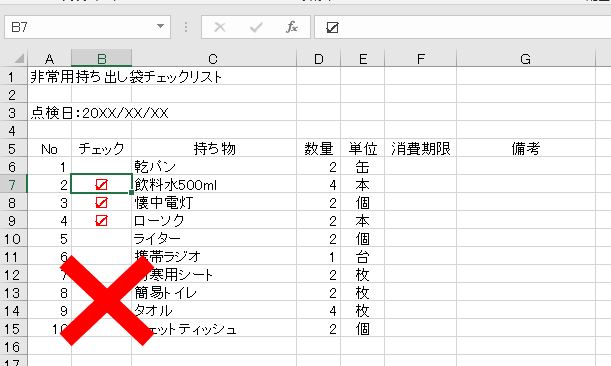The width and height of the screenshot is (611, 366).
Task: Click the 簡易トイレ cell
Action: 214,292
